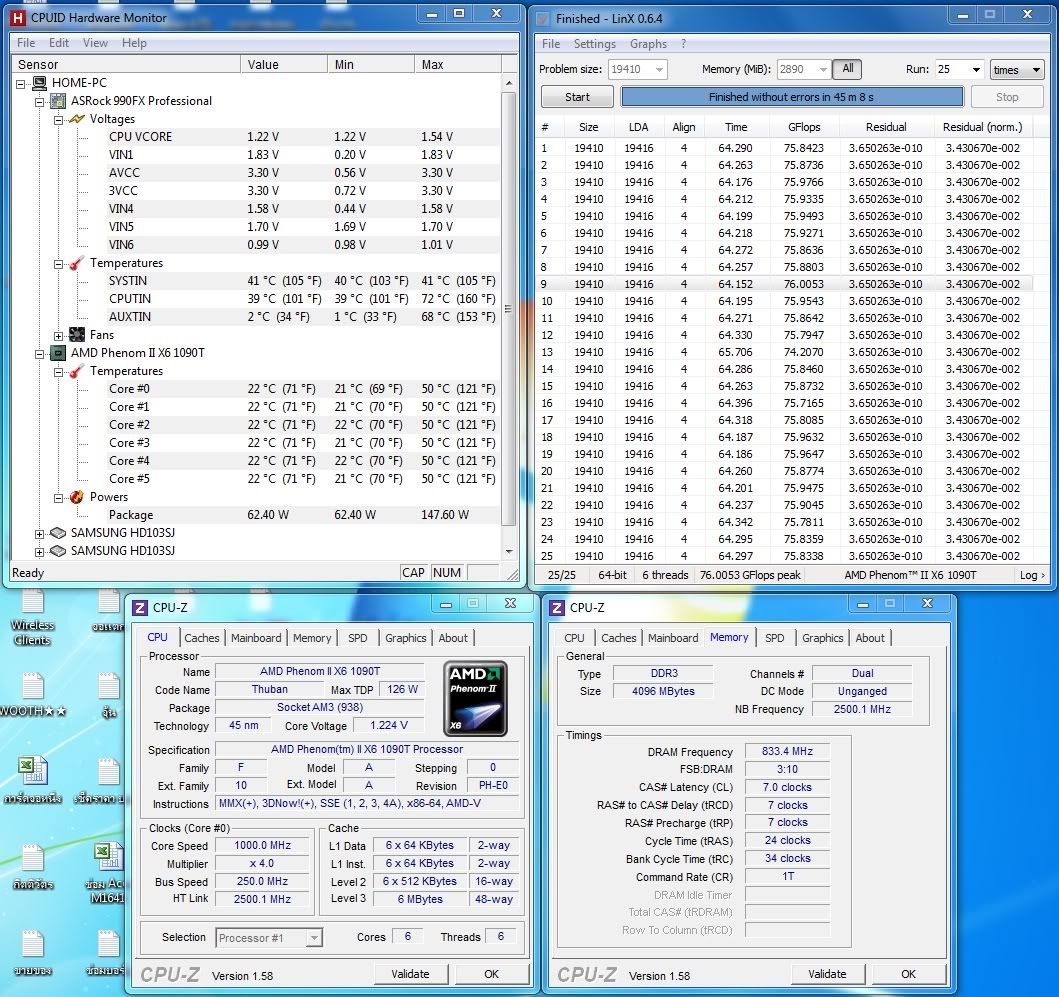Click the upper SAMSUNG HD103SJ drive icon

tap(59, 533)
